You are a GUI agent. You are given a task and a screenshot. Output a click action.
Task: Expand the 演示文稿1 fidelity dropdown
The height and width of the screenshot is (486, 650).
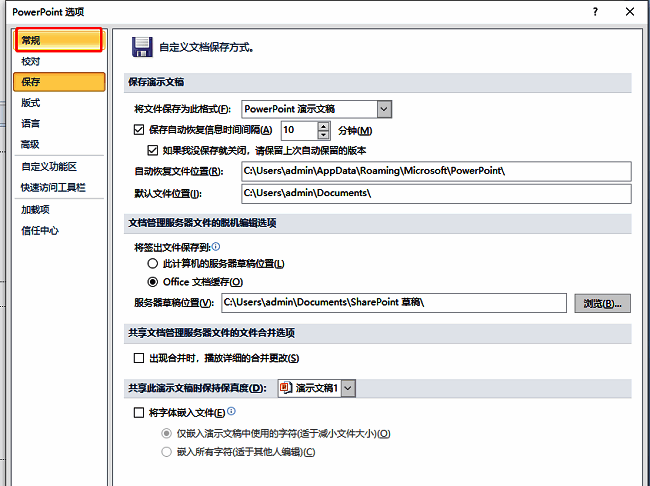tap(348, 388)
